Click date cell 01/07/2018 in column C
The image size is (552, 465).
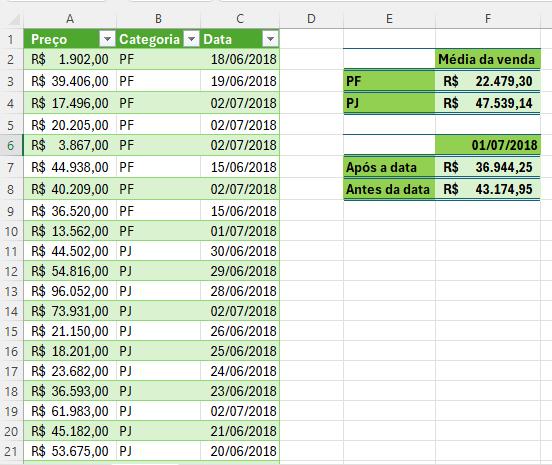[x=240, y=231]
